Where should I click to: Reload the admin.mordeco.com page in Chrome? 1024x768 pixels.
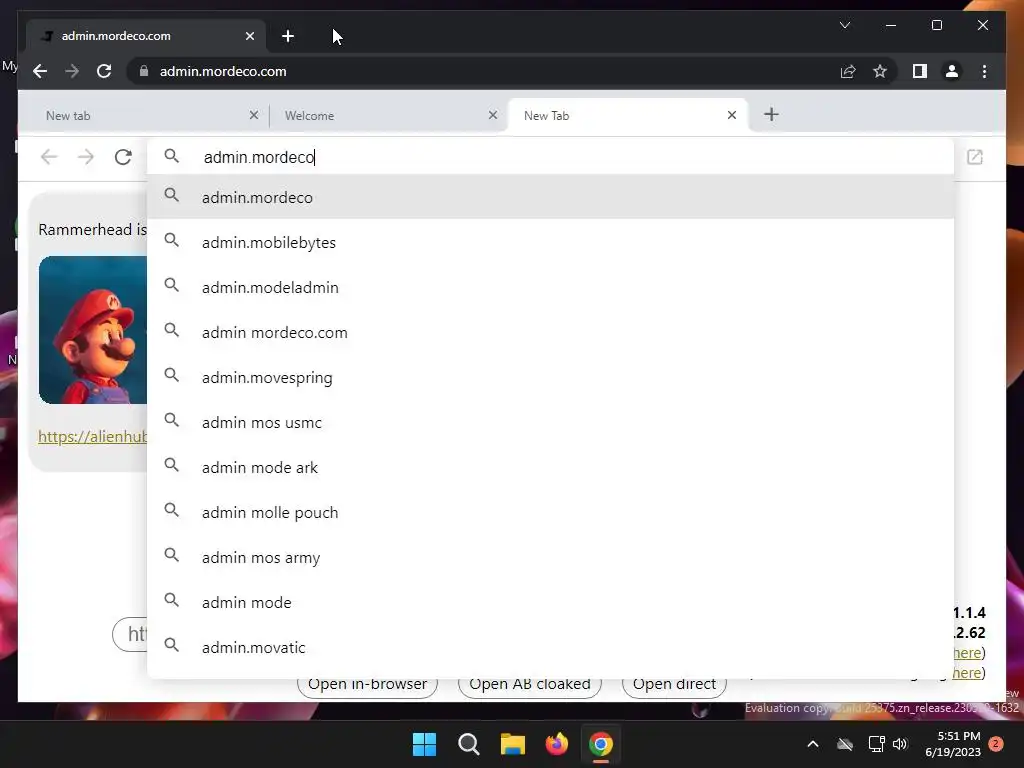click(104, 71)
